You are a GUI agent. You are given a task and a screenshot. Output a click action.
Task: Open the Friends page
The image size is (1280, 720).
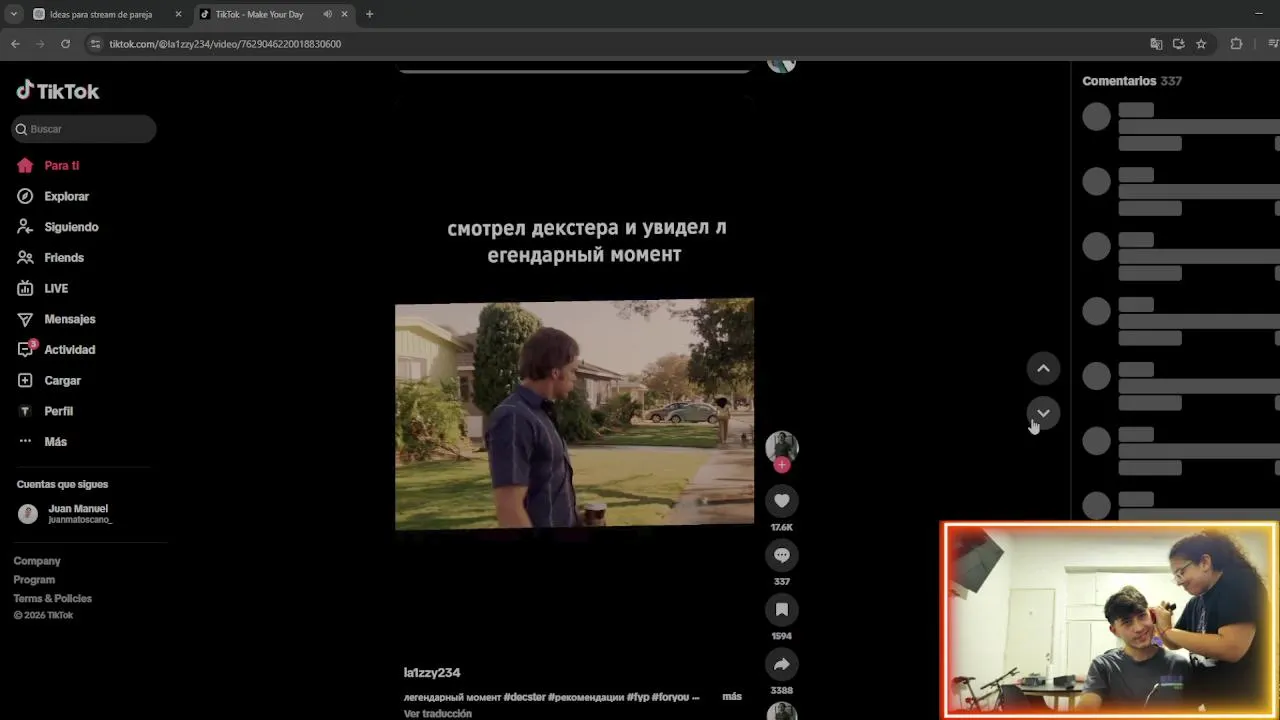coord(51,258)
